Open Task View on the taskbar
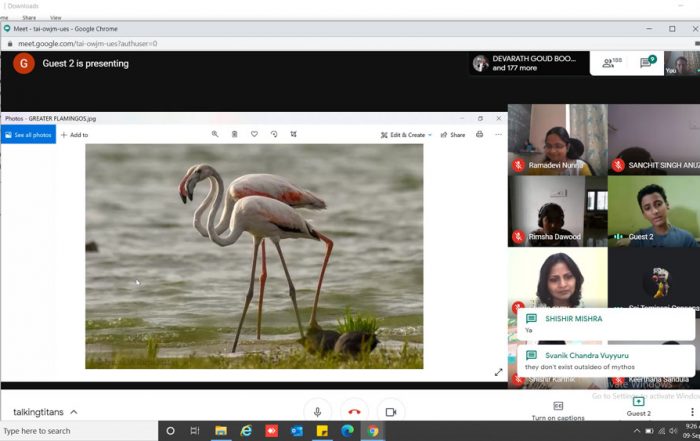The width and height of the screenshot is (700, 441). pyautogui.click(x=195, y=431)
